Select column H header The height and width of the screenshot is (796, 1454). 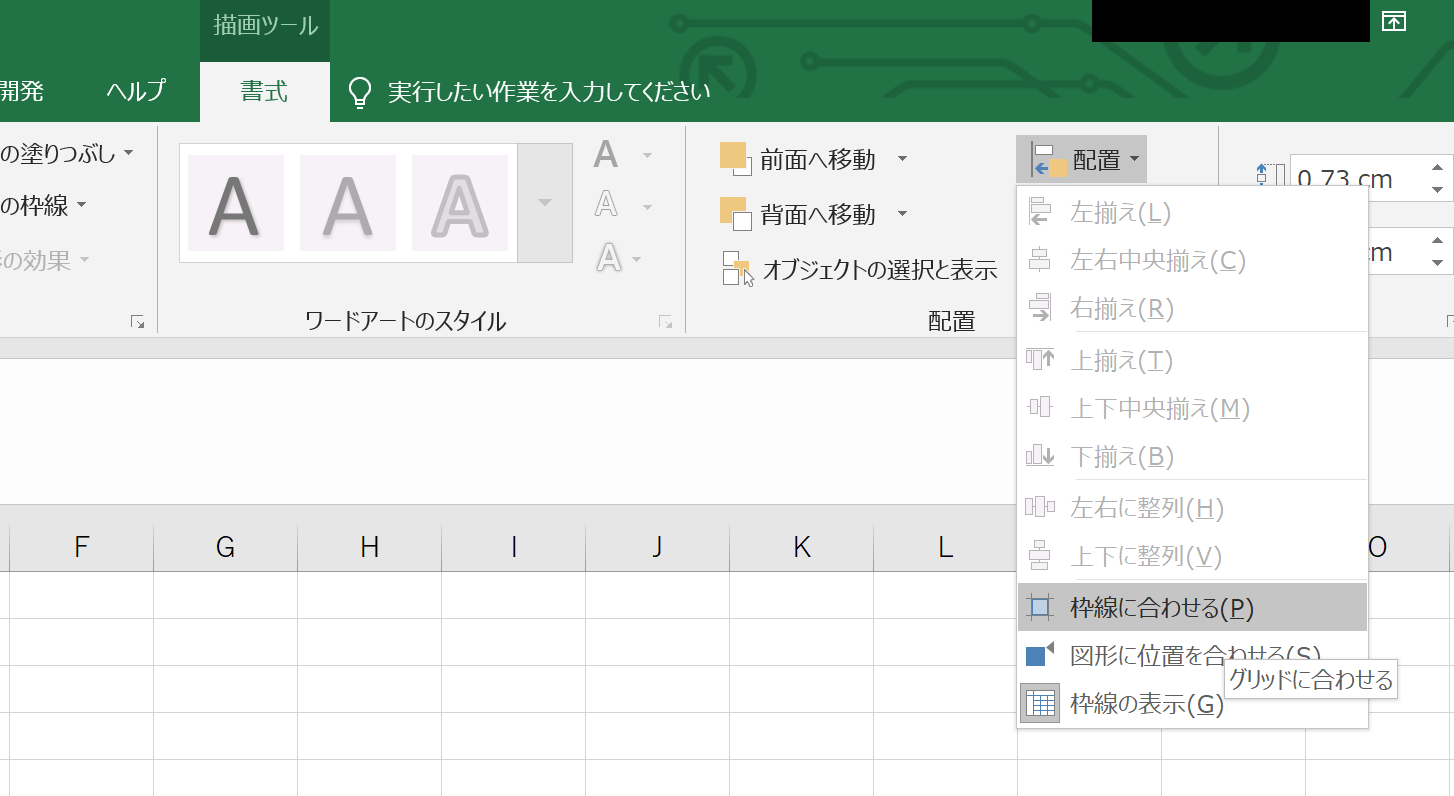[370, 547]
